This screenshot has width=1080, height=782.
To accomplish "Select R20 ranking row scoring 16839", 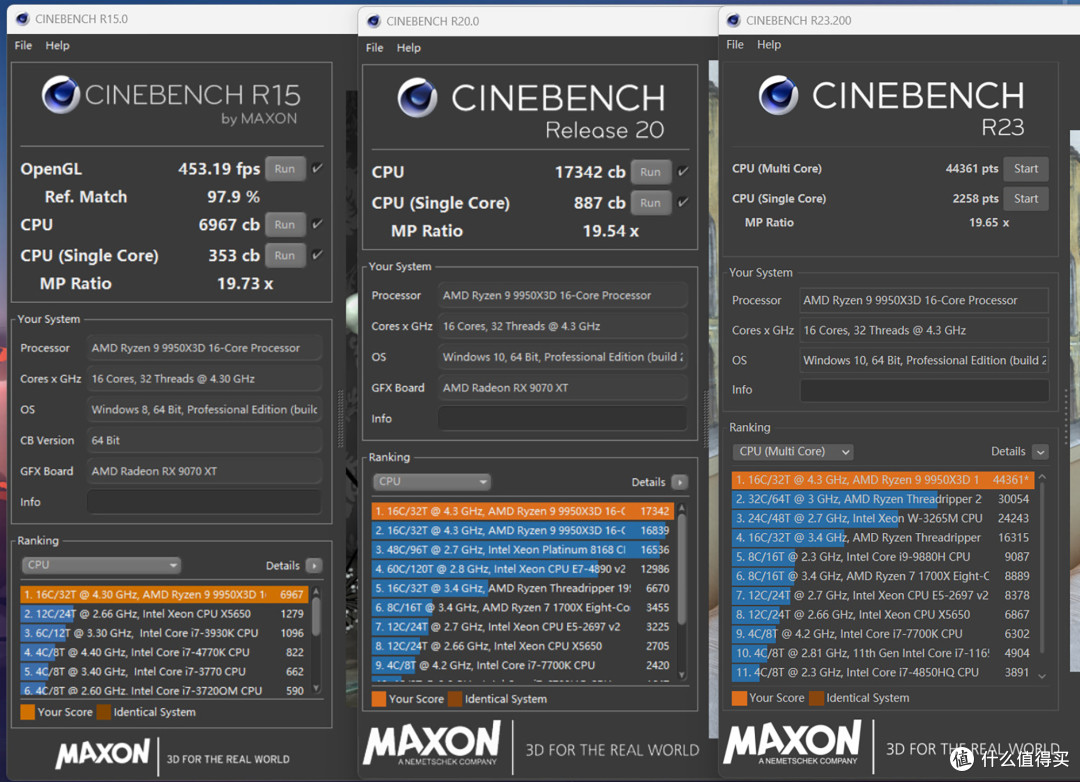I will [522, 531].
